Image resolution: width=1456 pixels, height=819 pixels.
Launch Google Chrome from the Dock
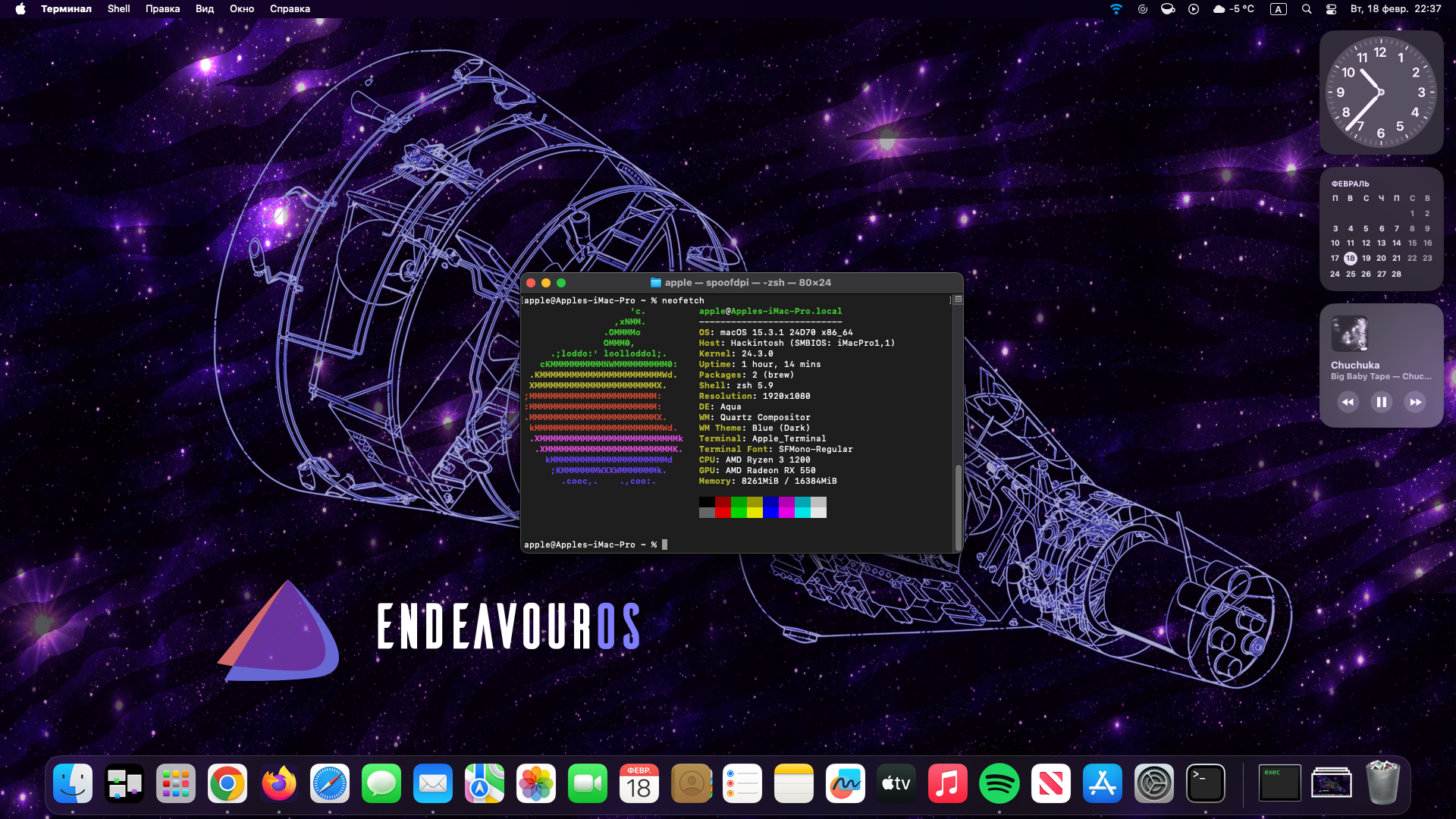point(227,783)
